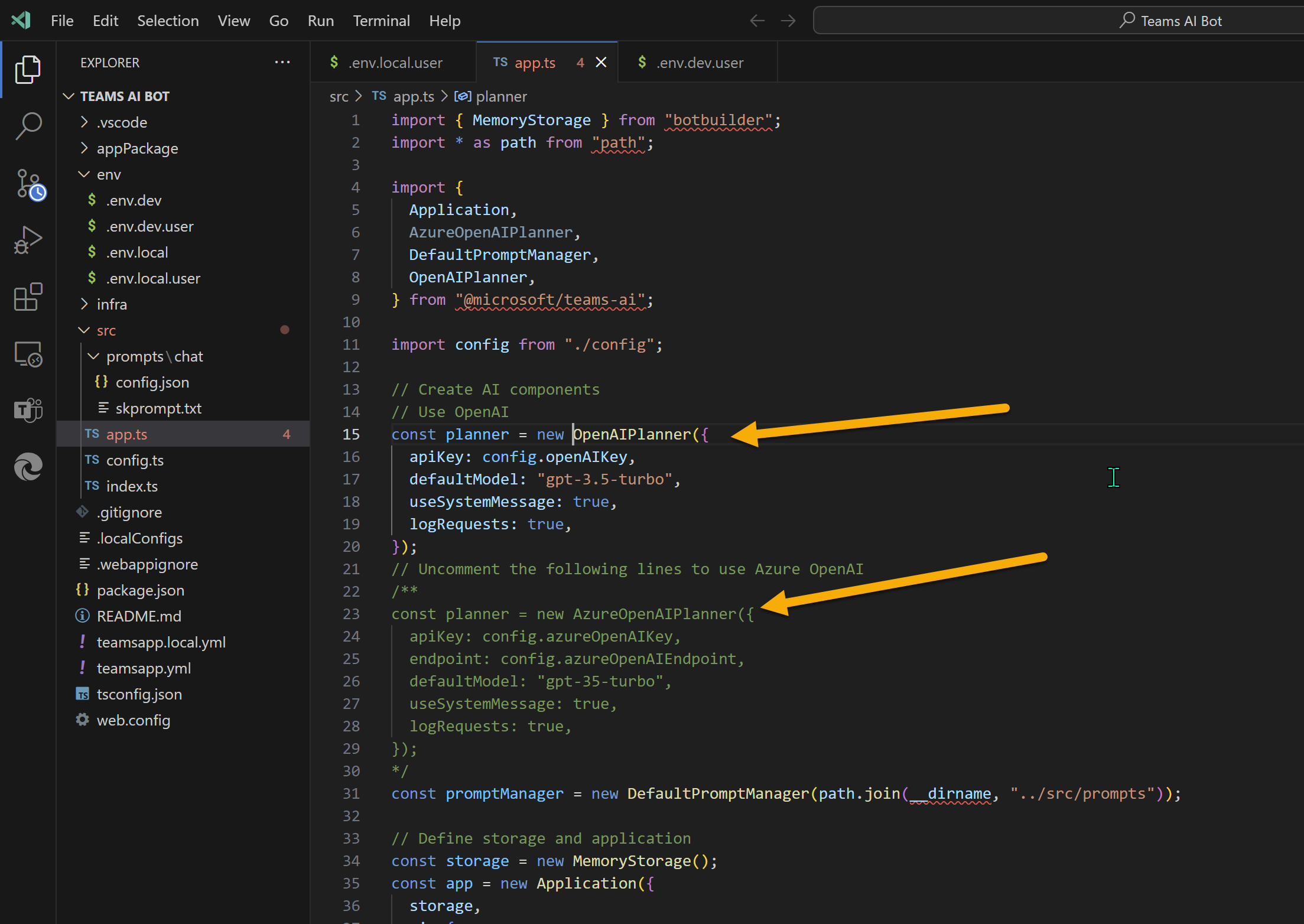Open the Explorer view in the activity bar

pyautogui.click(x=28, y=69)
